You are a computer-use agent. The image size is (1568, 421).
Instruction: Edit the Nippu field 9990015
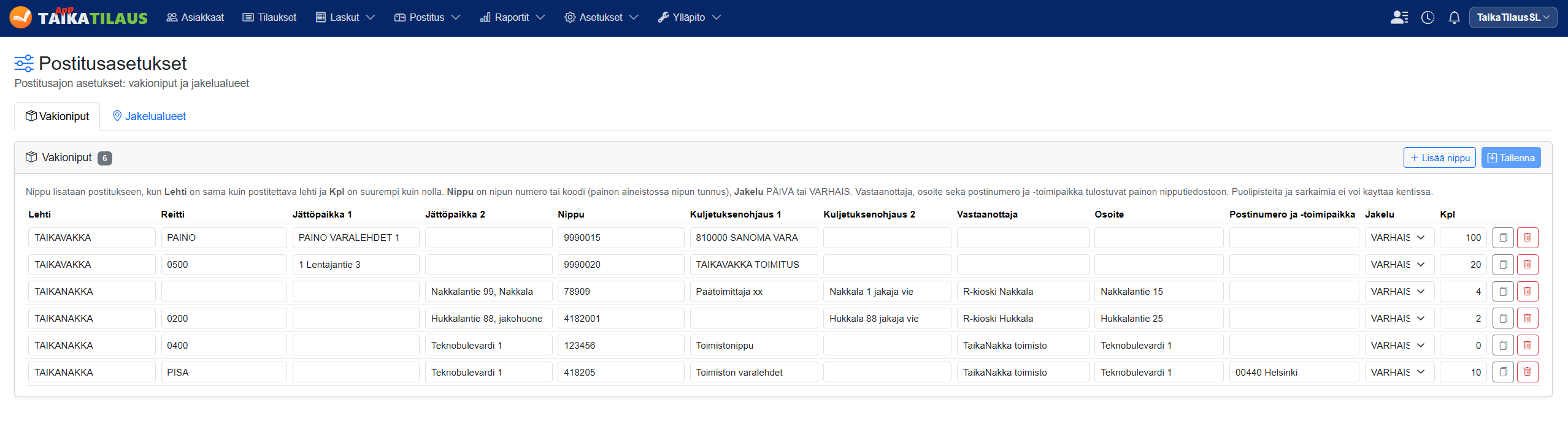(x=621, y=238)
